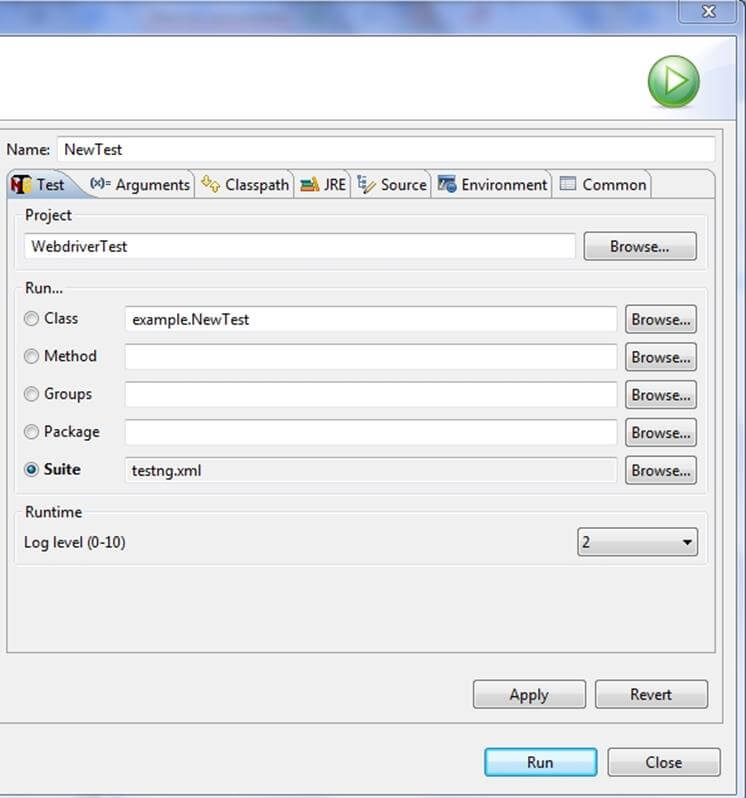
Task: Run the NewTest configuration
Action: (x=540, y=762)
